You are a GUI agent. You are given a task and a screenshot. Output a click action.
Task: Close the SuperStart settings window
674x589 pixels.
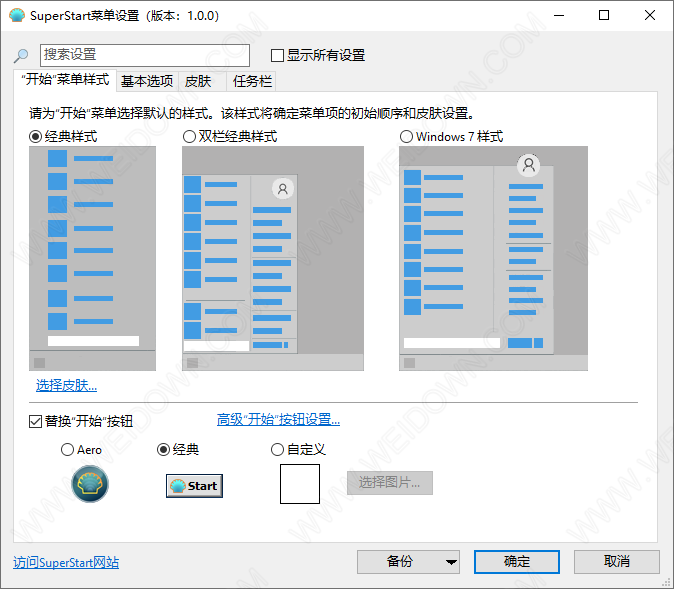coord(650,15)
